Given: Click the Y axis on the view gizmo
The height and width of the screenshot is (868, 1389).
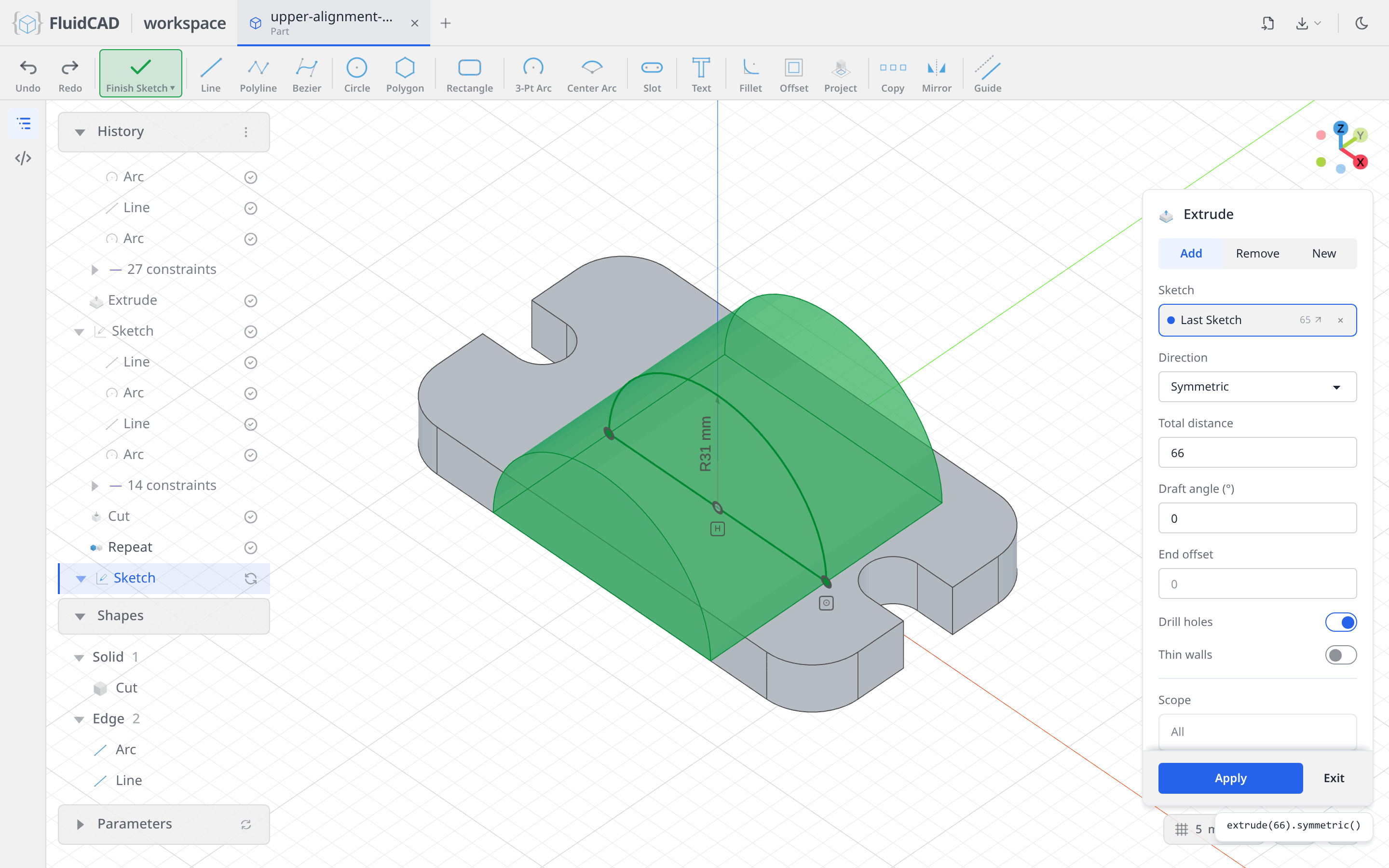Looking at the screenshot, I should pyautogui.click(x=1360, y=136).
